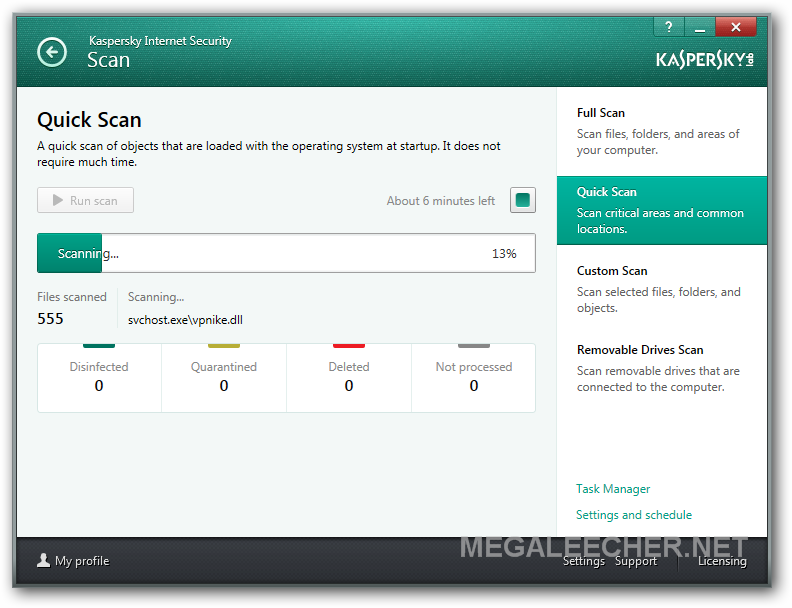Viewport: 792px width, 608px height.
Task: Click the Scanning progress bar
Action: click(x=286, y=253)
